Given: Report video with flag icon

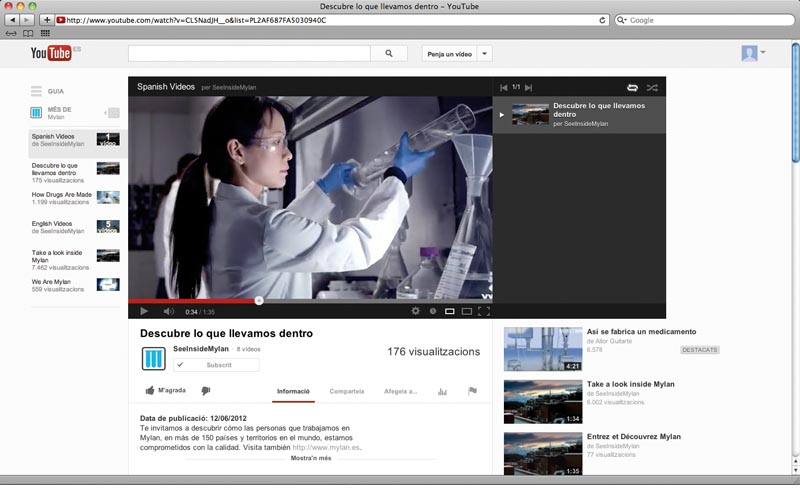Looking at the screenshot, I should [x=472, y=391].
